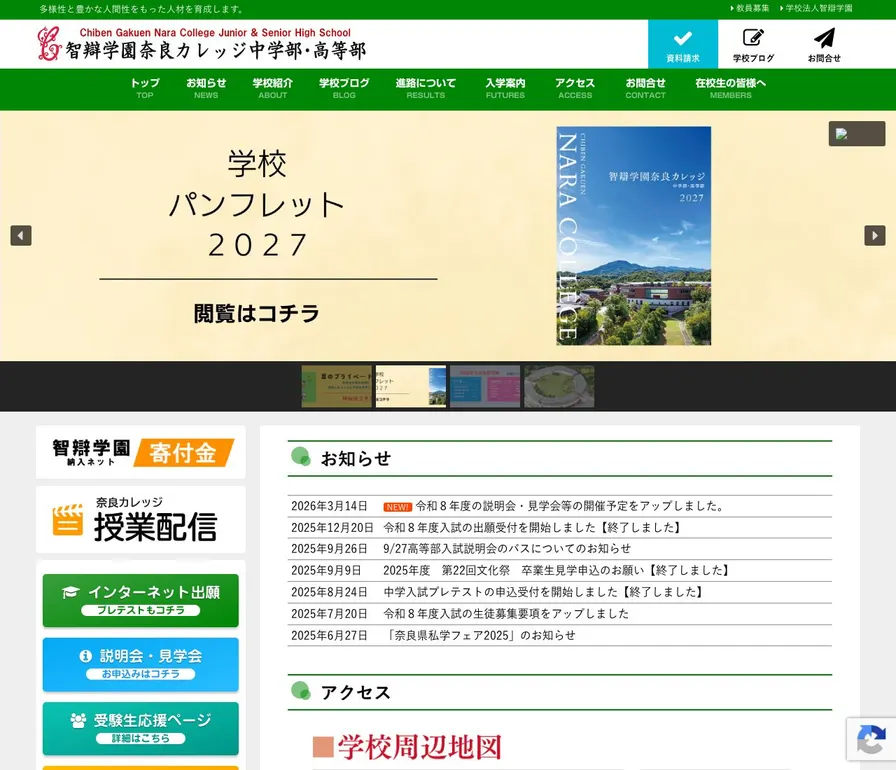Image resolution: width=896 pixels, height=770 pixels.
Task: Select the pamphlet 2027 slider thumbnail
Action: (411, 387)
